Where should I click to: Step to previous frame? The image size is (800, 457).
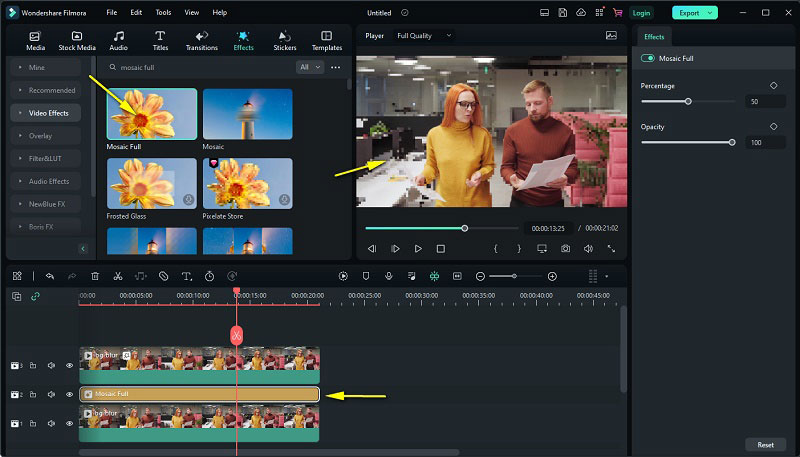[372, 248]
